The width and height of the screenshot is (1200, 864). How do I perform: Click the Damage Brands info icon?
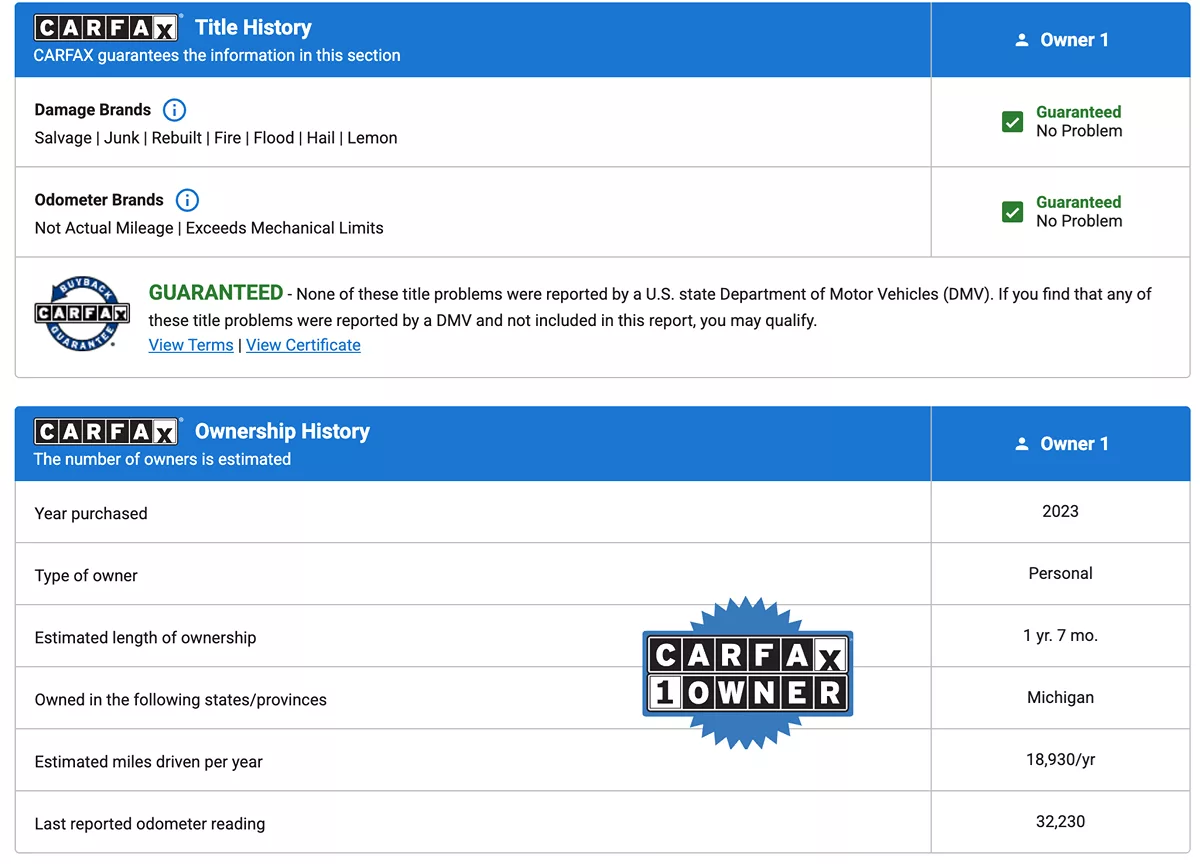point(174,110)
